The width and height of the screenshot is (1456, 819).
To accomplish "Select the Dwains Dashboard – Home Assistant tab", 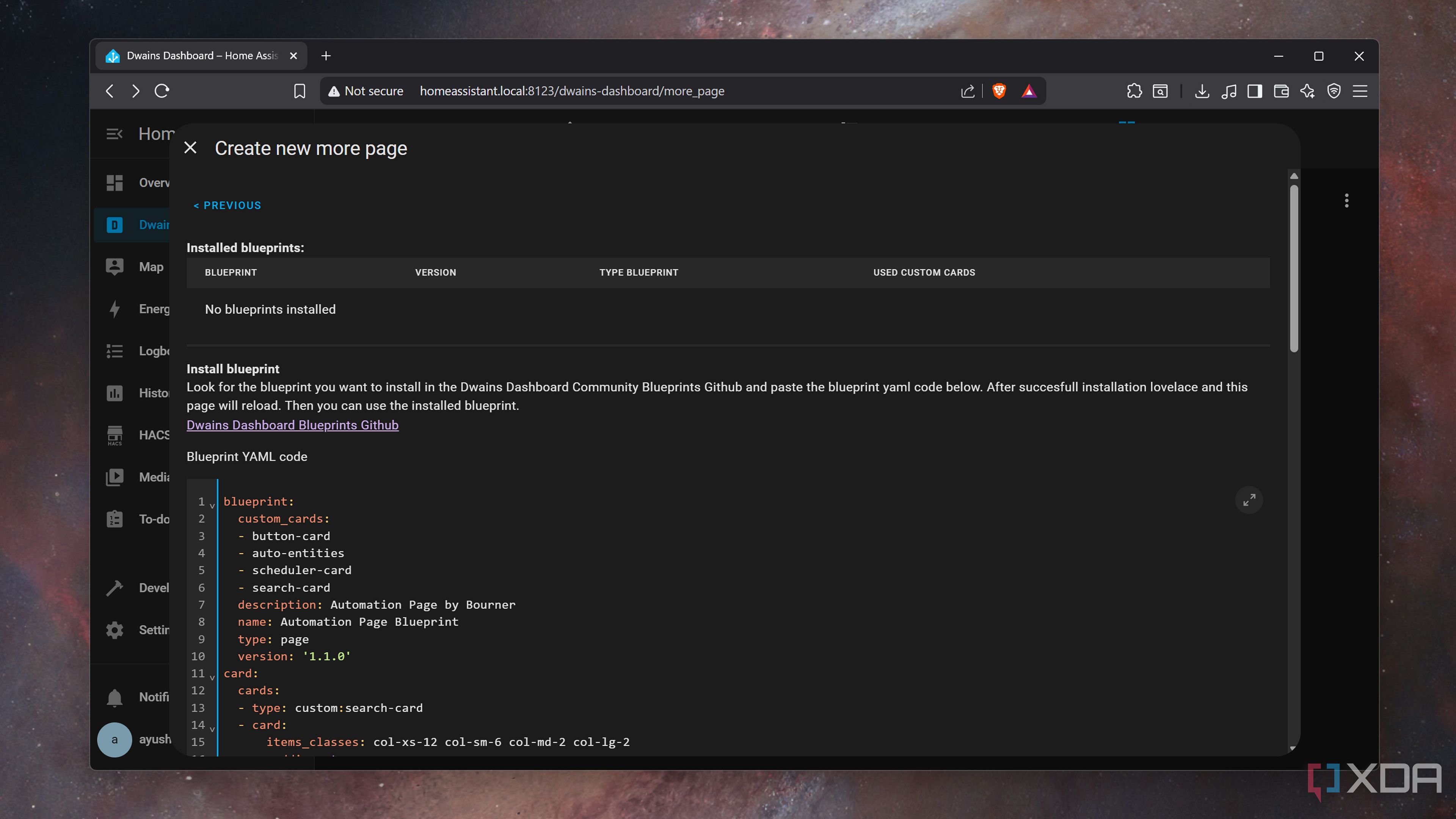I will [x=201, y=56].
